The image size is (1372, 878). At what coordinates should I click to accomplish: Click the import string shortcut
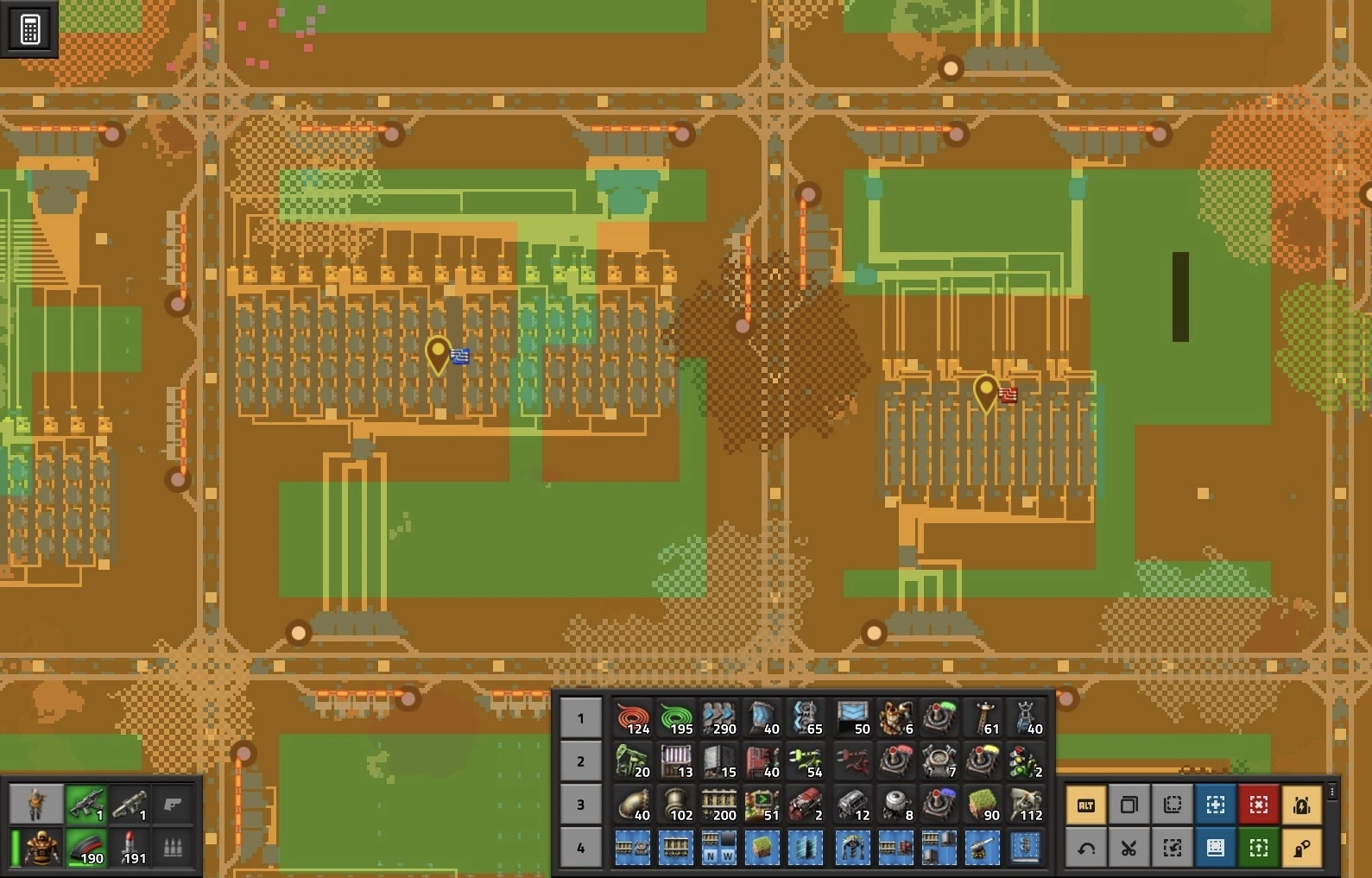1173,848
